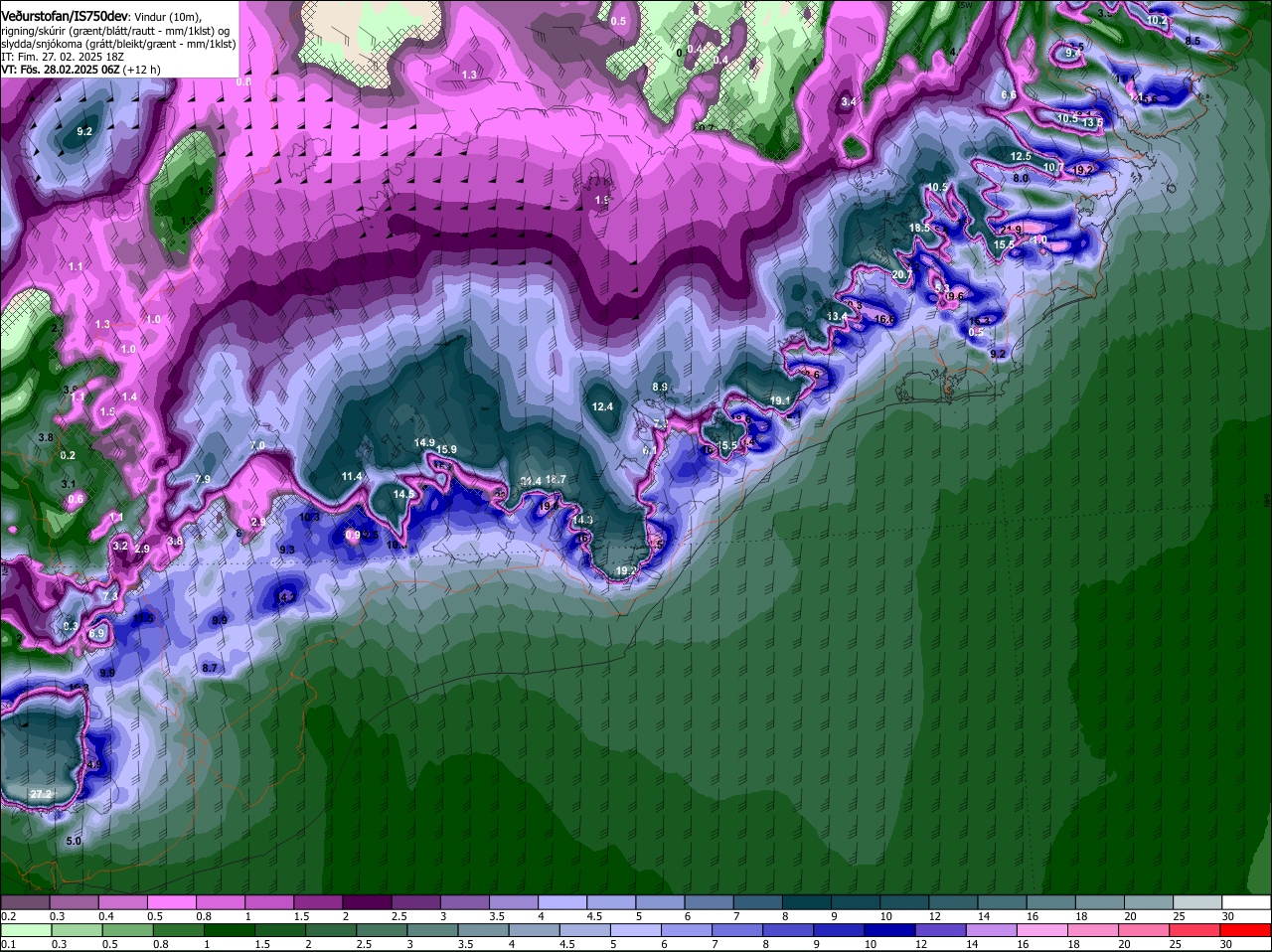Image resolution: width=1272 pixels, height=952 pixels.
Task: Click the 11.4 value on the map
Action: pyautogui.click(x=352, y=476)
